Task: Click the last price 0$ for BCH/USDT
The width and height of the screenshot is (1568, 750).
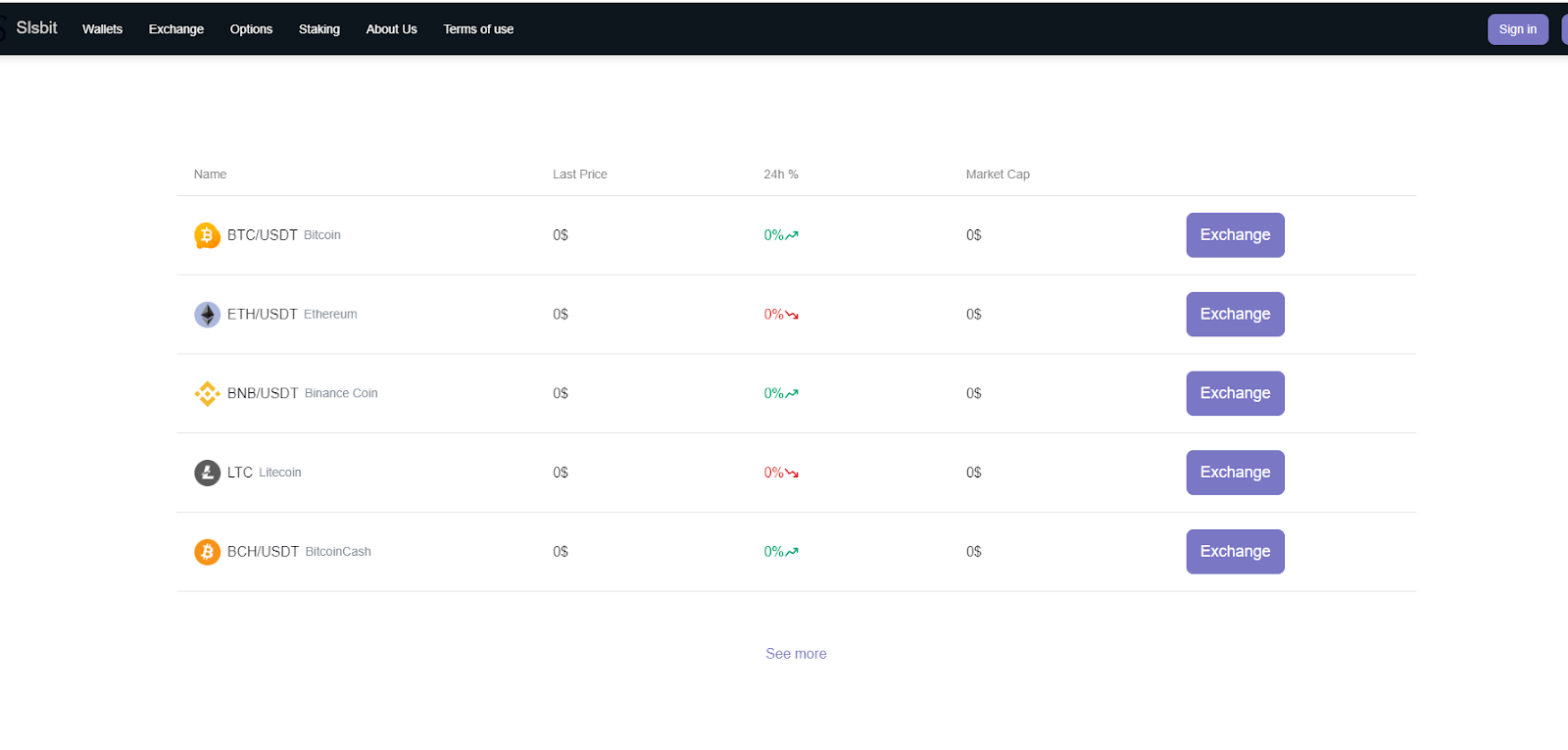Action: pyautogui.click(x=561, y=552)
